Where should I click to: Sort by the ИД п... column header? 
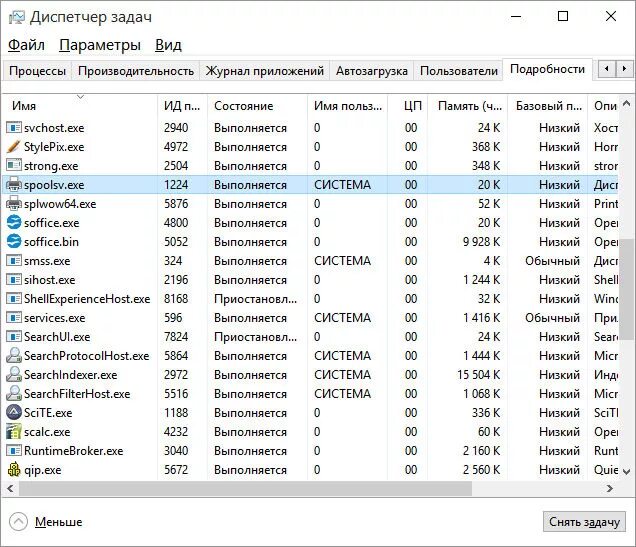[x=182, y=106]
